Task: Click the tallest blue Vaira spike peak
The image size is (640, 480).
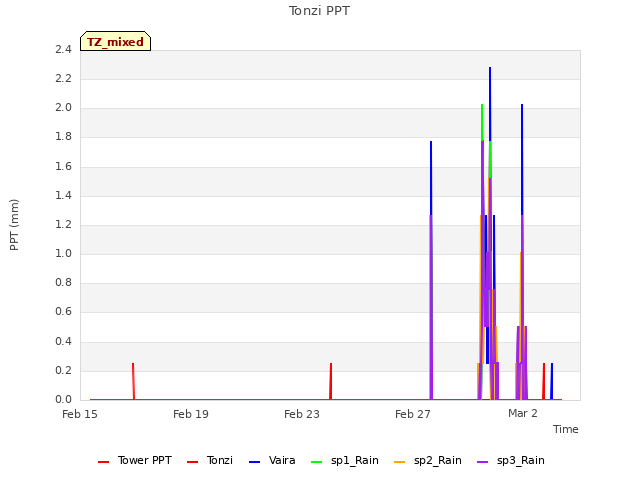Action: tap(490, 68)
